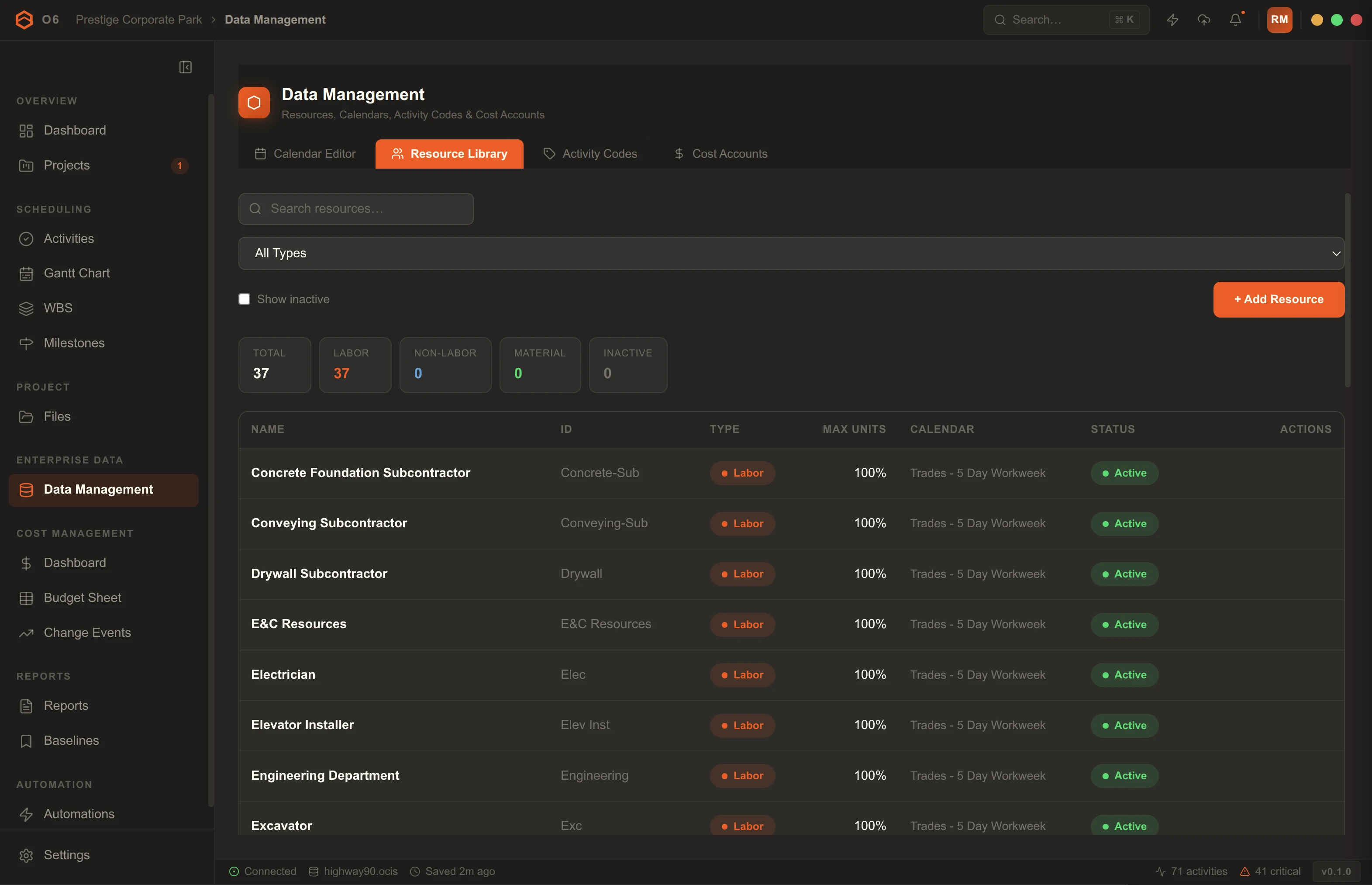Click the Change Events trend icon
The image size is (1372, 885).
pyautogui.click(x=26, y=633)
